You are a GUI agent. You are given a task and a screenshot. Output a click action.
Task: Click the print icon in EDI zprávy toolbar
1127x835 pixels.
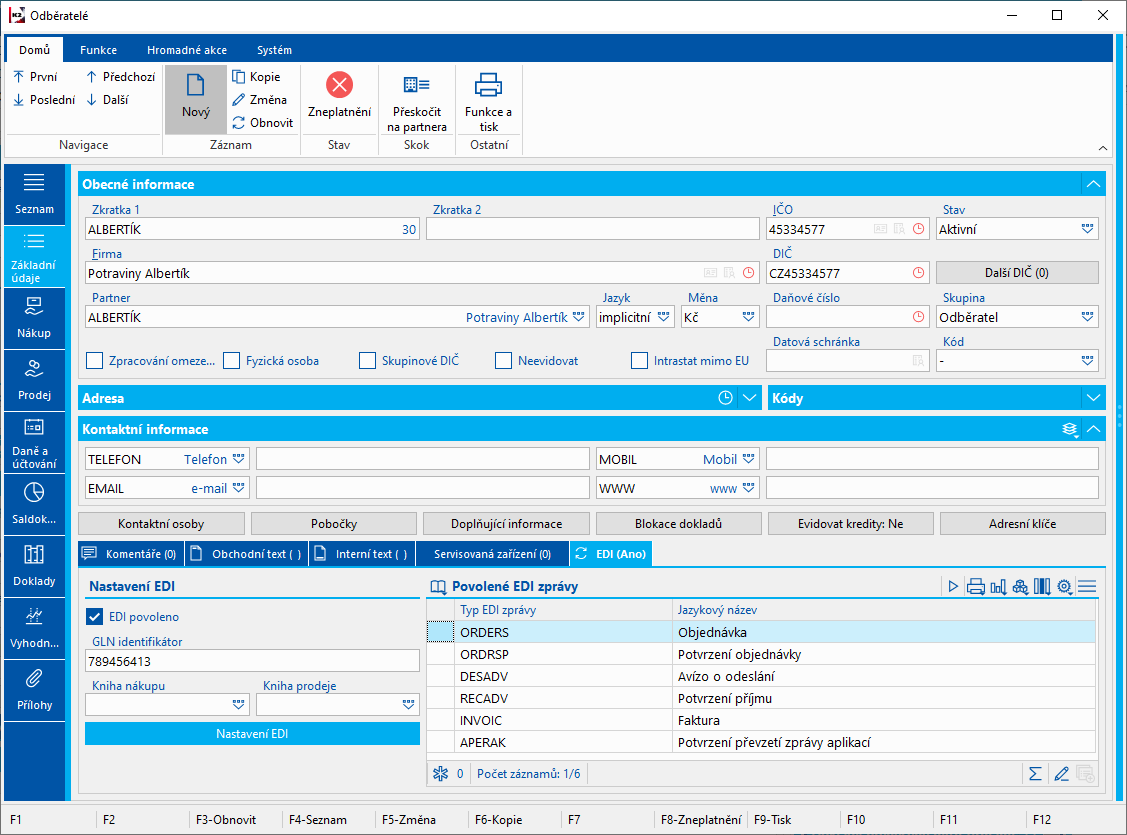click(975, 587)
